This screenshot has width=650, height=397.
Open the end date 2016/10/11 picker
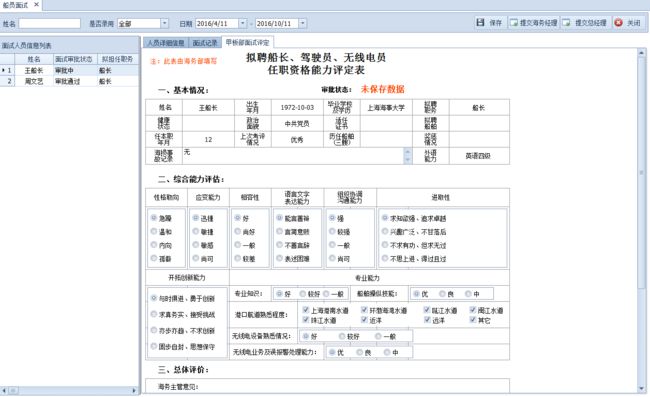click(x=303, y=24)
